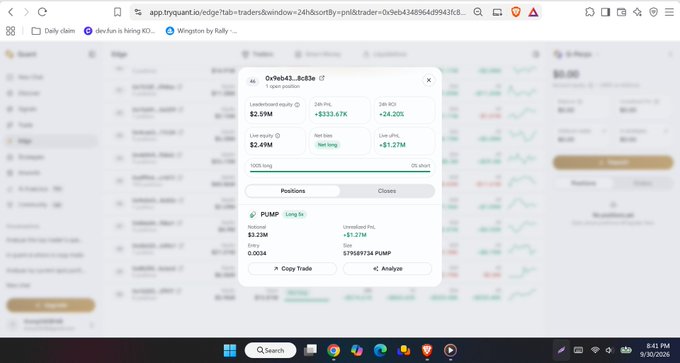Click the picture-in-picture icon in address bar
The width and height of the screenshot is (680, 363).
pyautogui.click(x=497, y=12)
